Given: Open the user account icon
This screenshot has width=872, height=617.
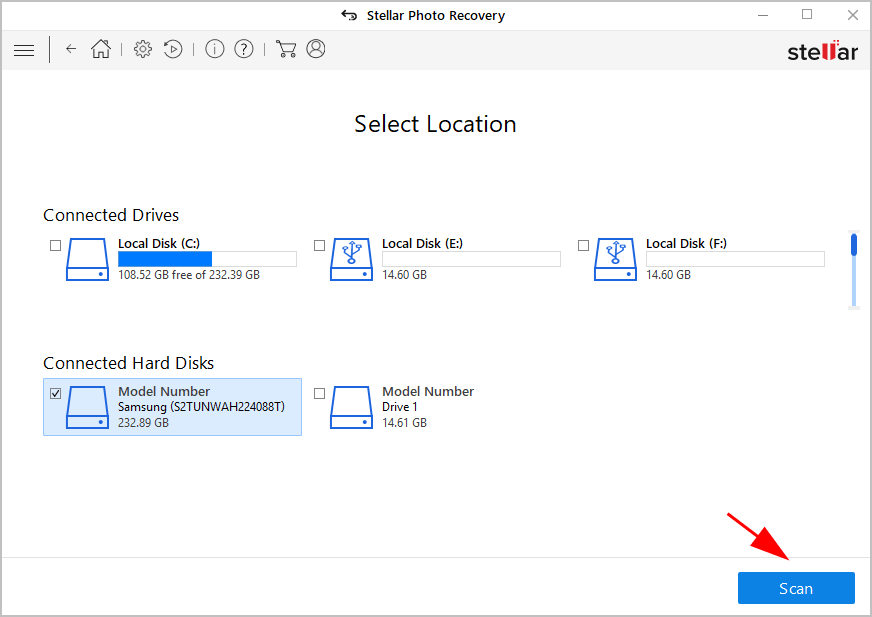Looking at the screenshot, I should tap(316, 49).
